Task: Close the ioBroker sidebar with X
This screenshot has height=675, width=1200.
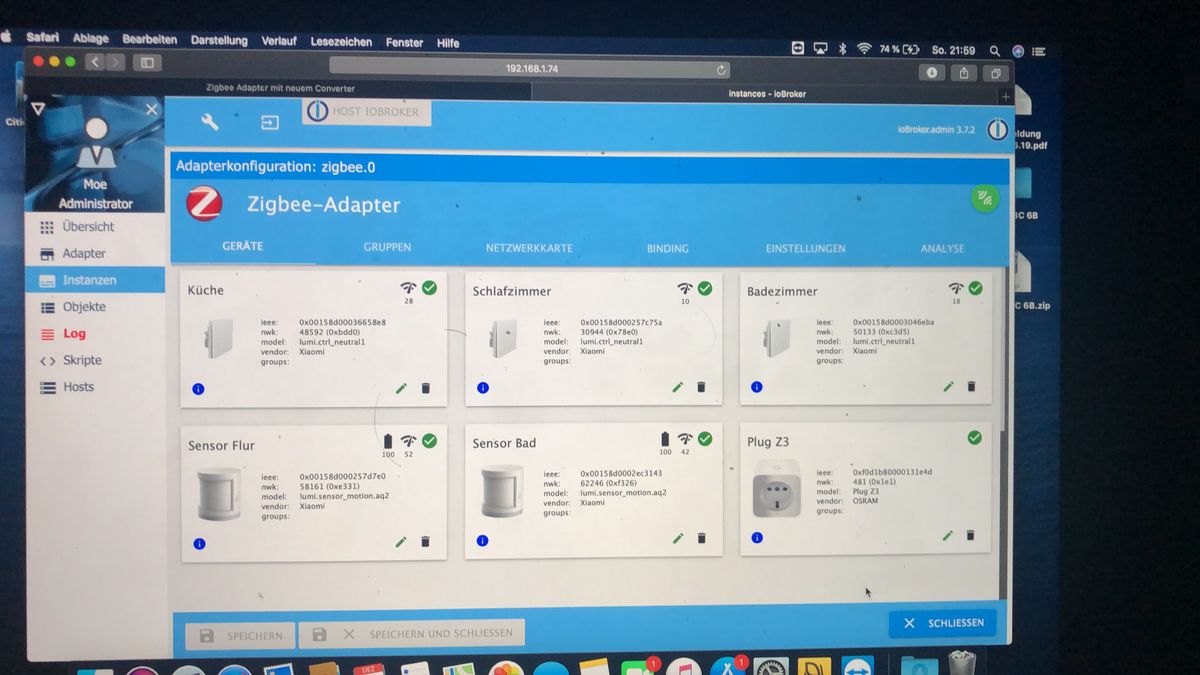Action: pos(151,109)
